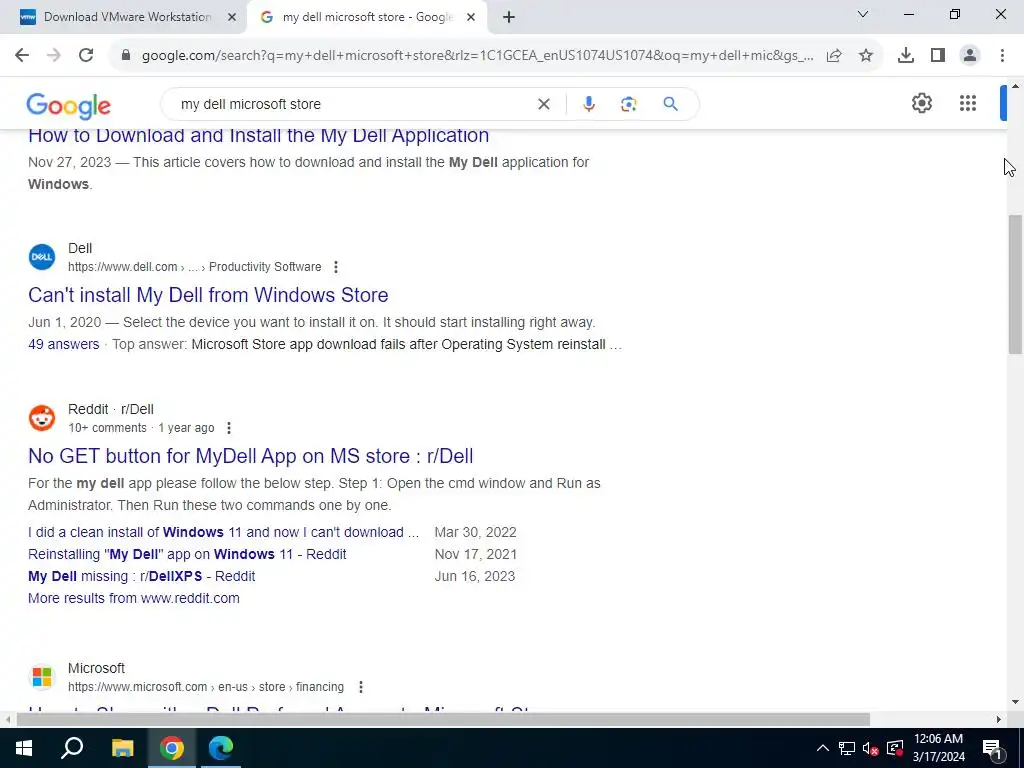Open the Windows notification center
Viewport: 1024px width, 768px height.
click(x=992, y=748)
